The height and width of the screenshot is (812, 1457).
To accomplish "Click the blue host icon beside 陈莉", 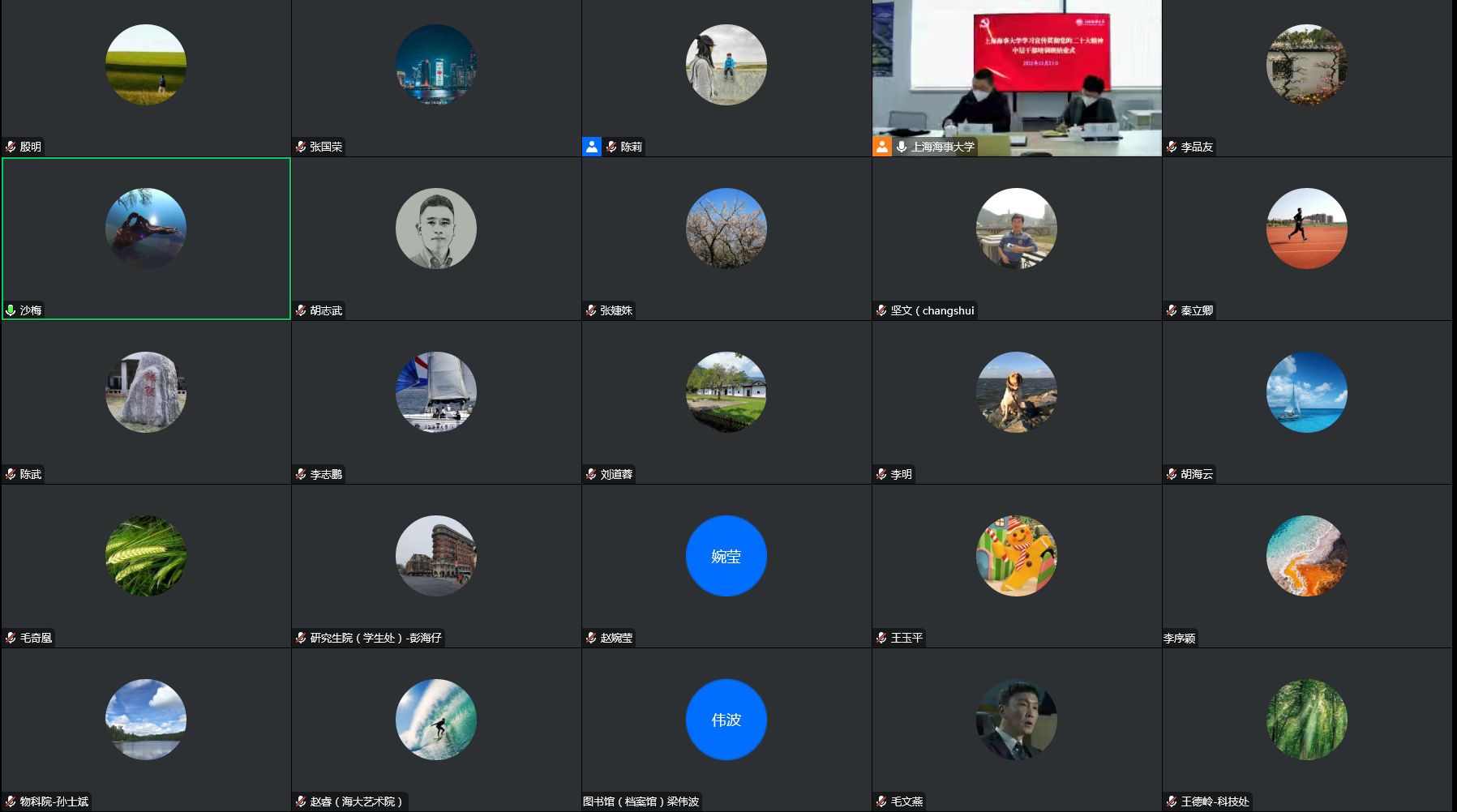I will tap(592, 147).
